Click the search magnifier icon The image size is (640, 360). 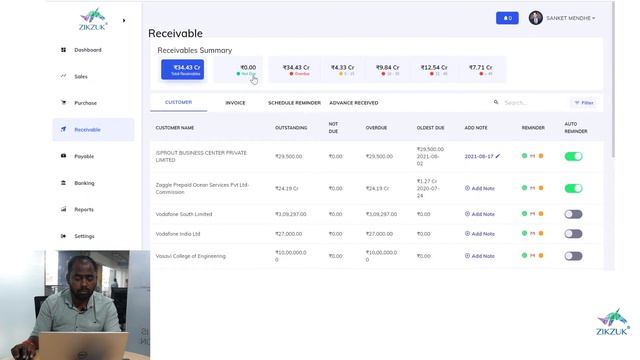pos(496,102)
